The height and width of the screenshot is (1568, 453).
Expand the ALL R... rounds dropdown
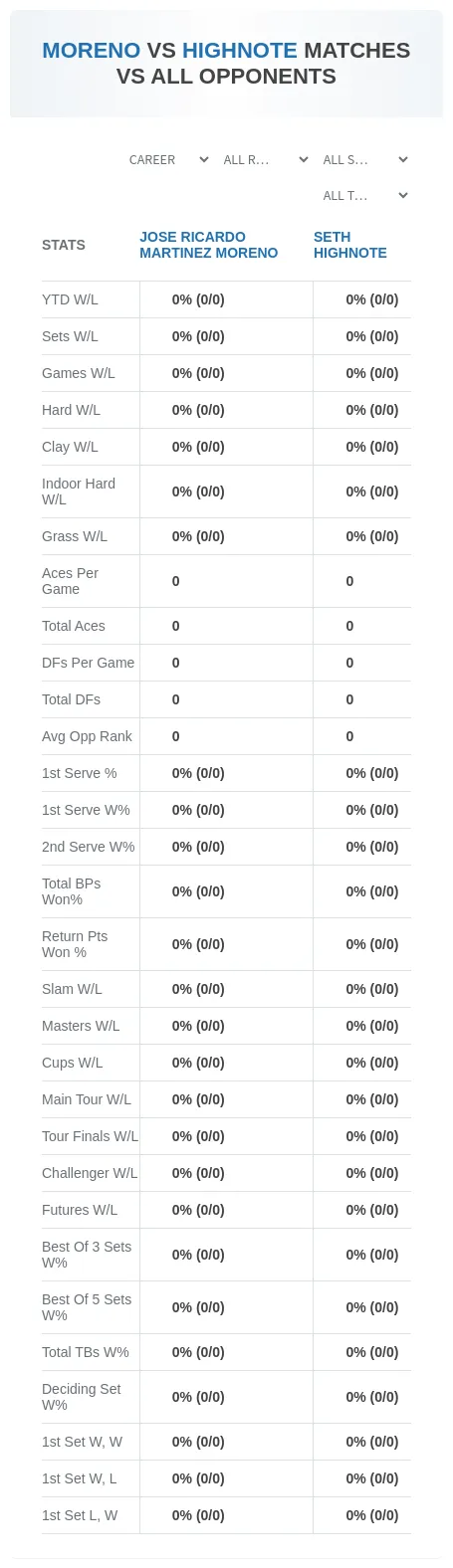(x=265, y=160)
